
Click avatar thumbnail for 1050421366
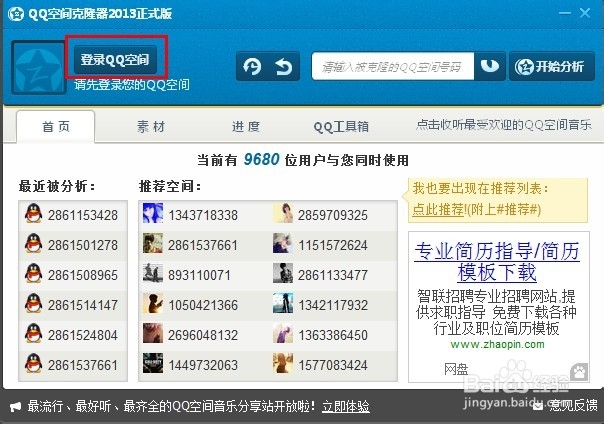[153, 303]
